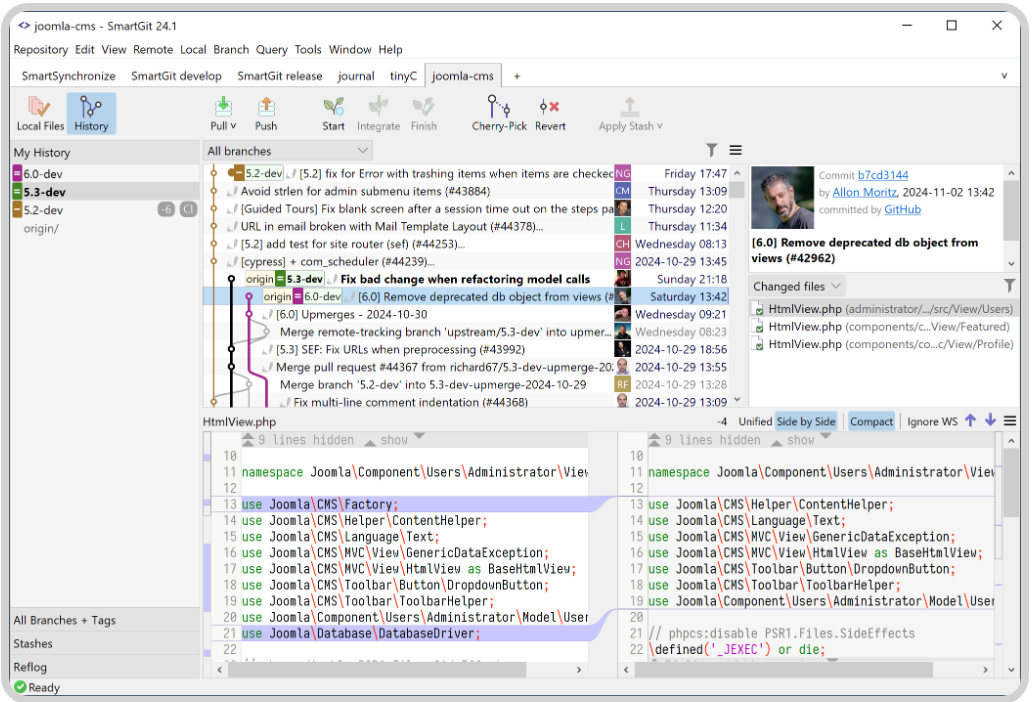
Task: Click the Push toolbar icon
Action: point(265,112)
